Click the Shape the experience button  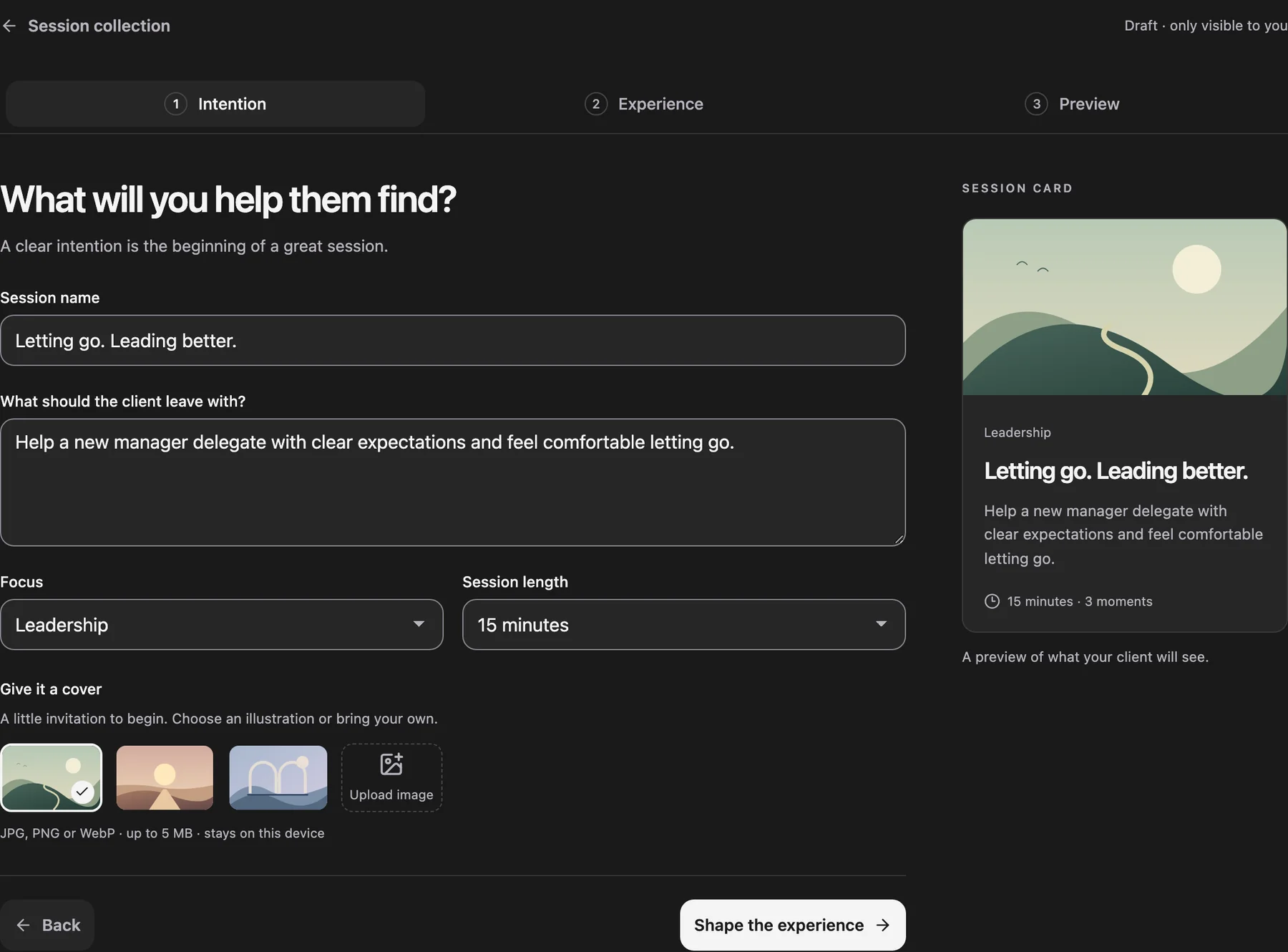[x=793, y=925]
